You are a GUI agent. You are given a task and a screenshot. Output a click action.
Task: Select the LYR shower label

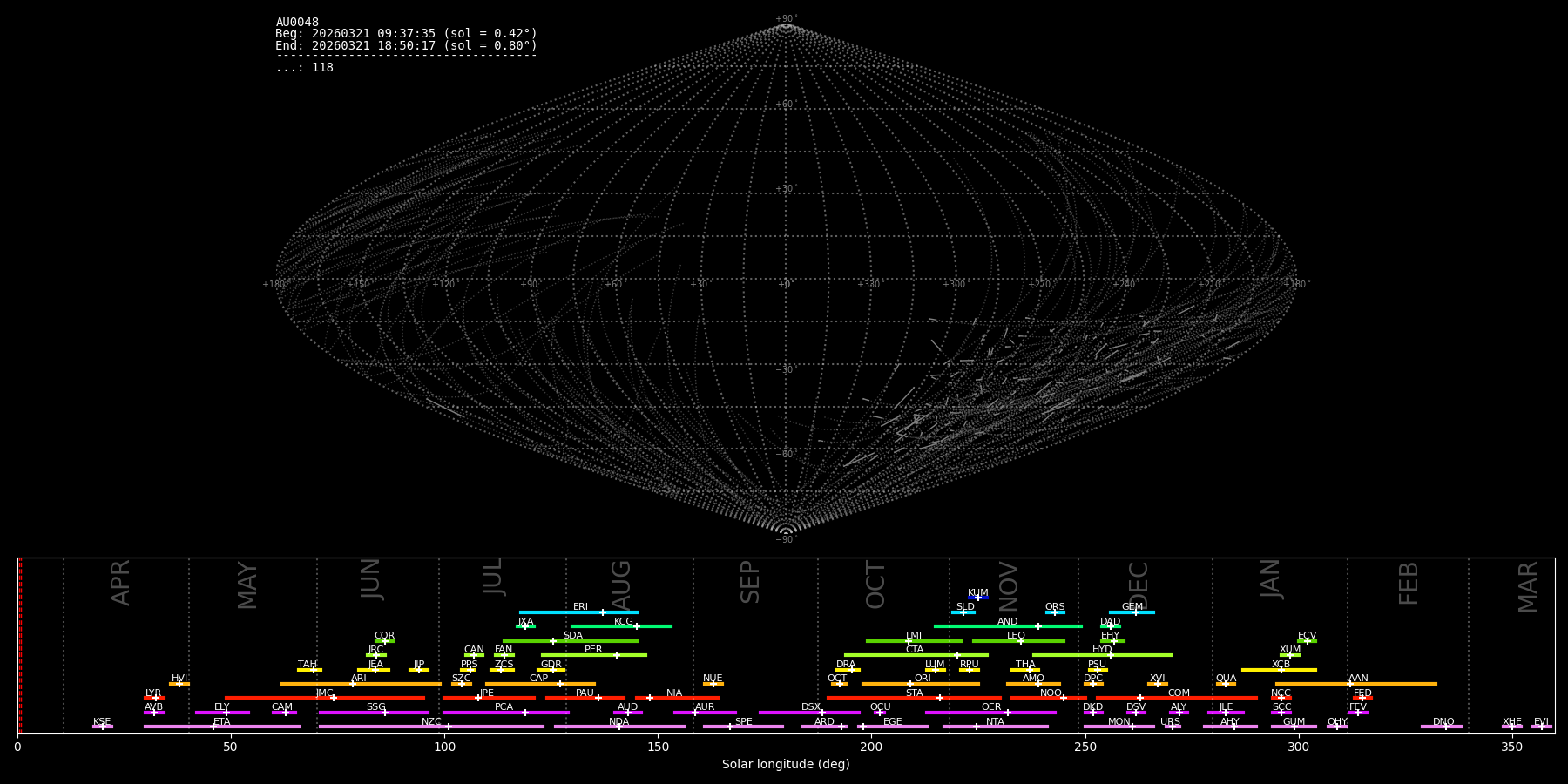click(x=153, y=693)
